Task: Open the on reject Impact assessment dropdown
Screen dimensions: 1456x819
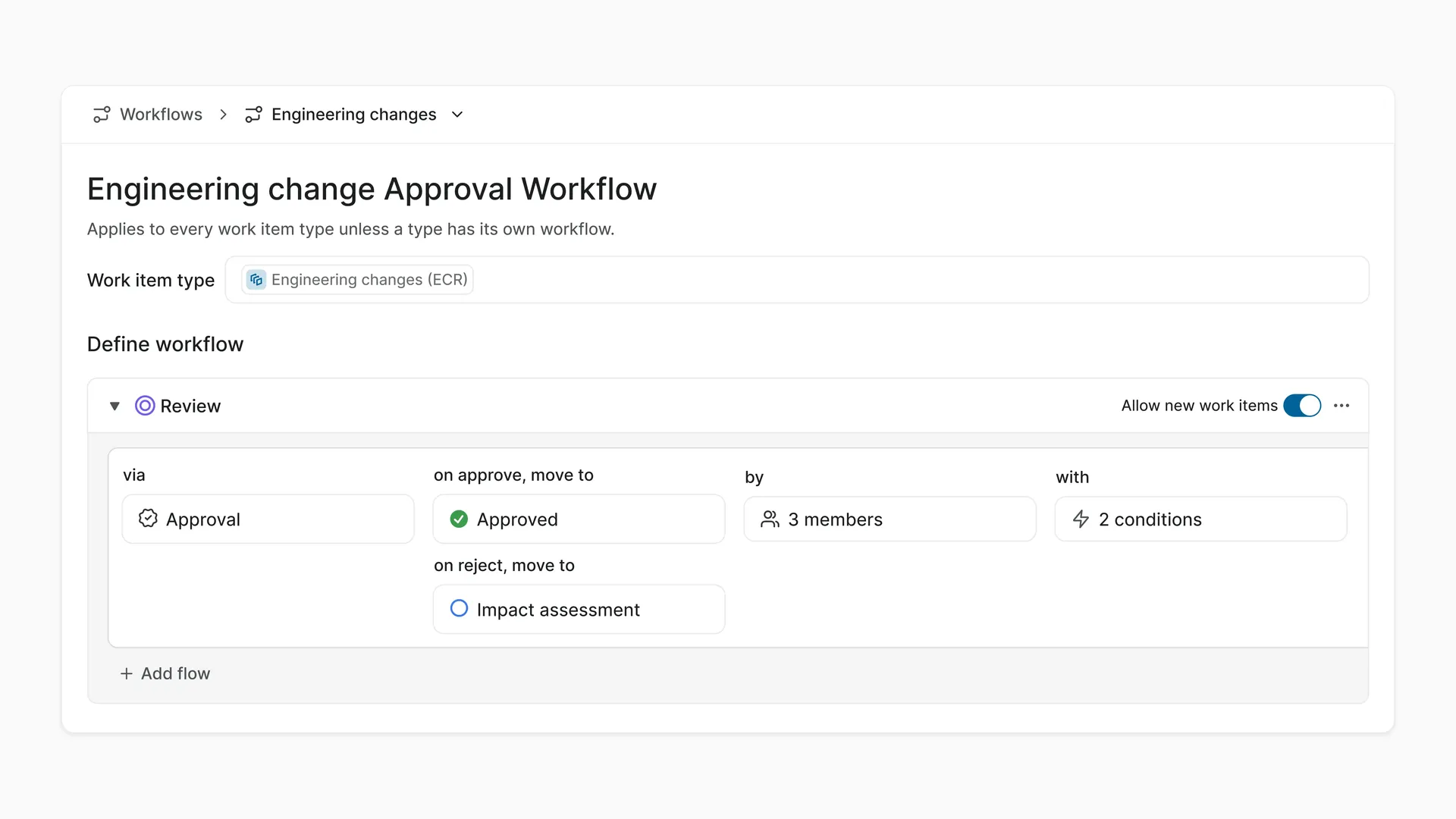Action: [x=579, y=610]
